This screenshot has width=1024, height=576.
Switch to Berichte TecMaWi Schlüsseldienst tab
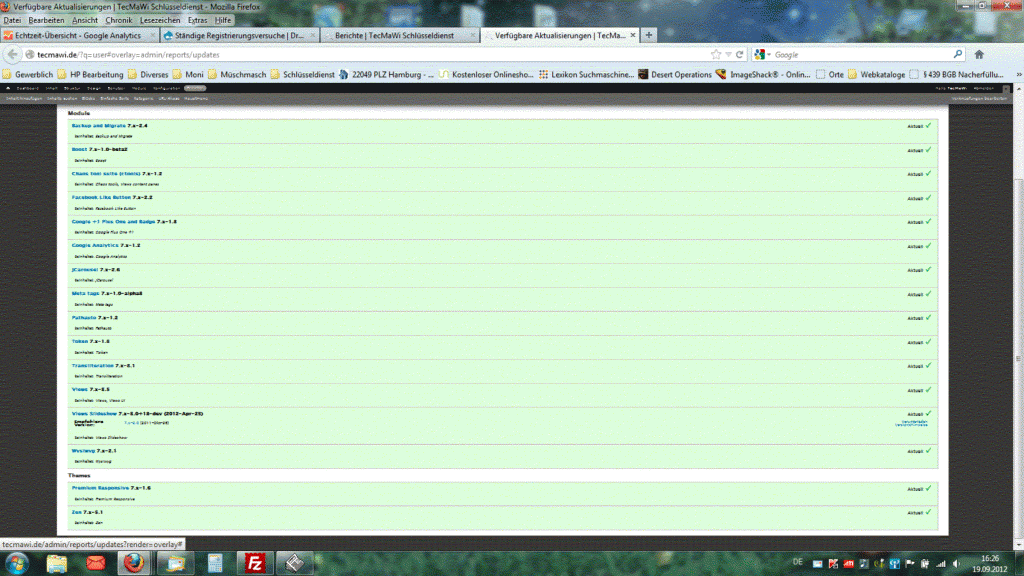tap(394, 35)
